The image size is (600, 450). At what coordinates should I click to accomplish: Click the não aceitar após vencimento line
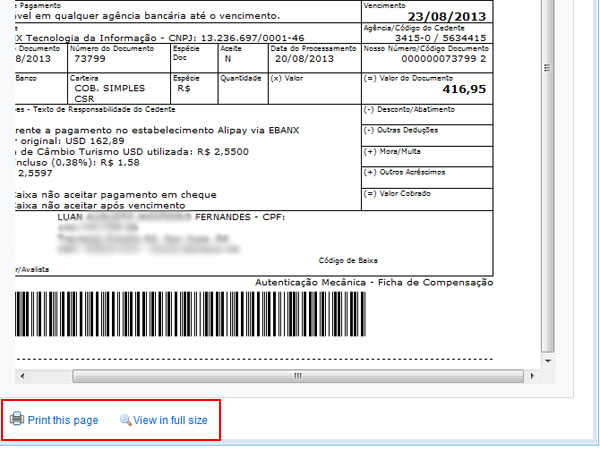(x=100, y=205)
